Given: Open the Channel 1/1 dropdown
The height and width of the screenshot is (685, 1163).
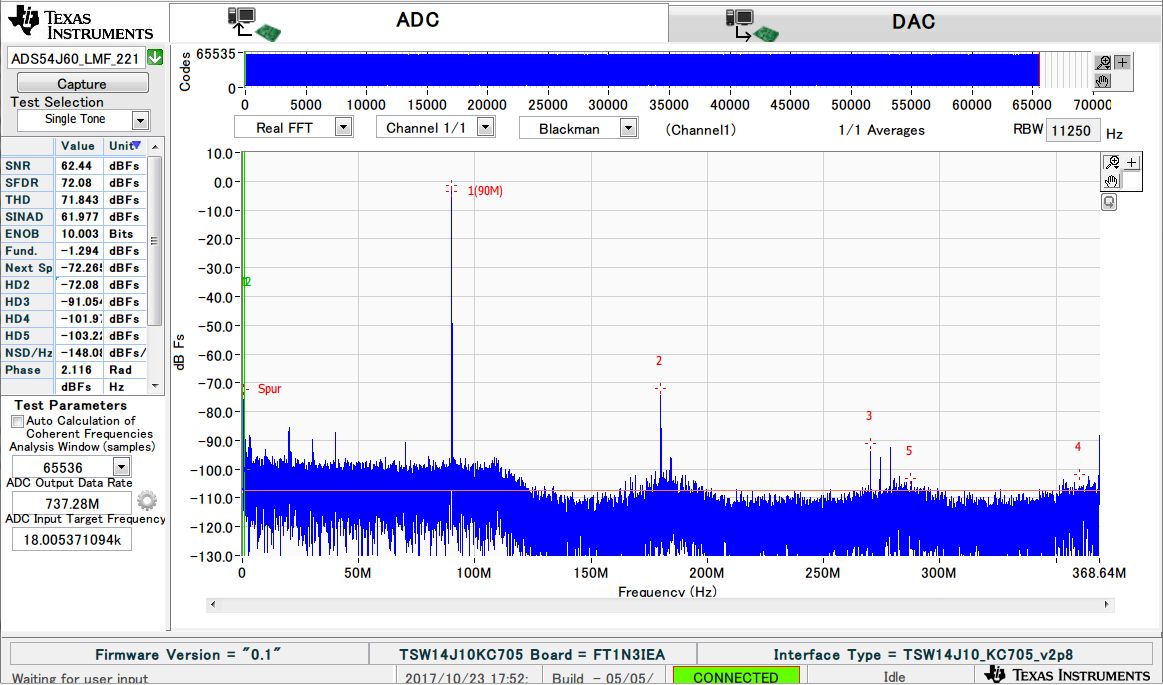Looking at the screenshot, I should tap(485, 128).
